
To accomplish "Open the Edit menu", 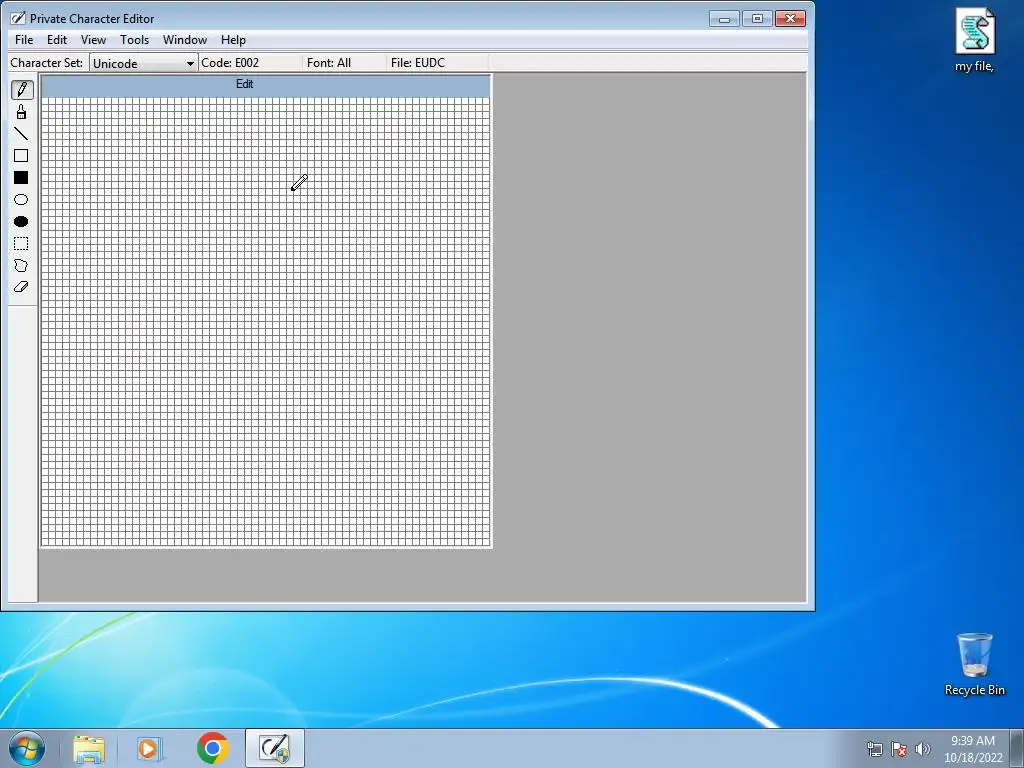I will tap(57, 40).
